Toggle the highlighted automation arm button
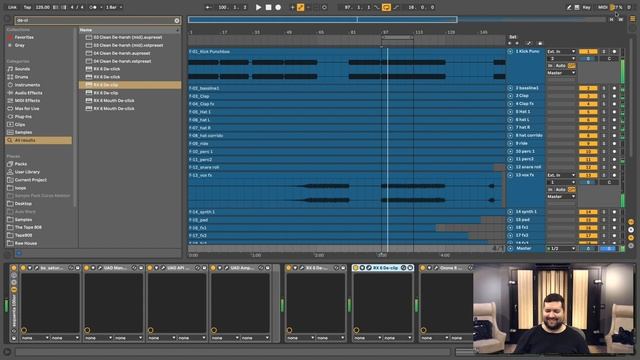640x360 pixels. tap(300, 7)
